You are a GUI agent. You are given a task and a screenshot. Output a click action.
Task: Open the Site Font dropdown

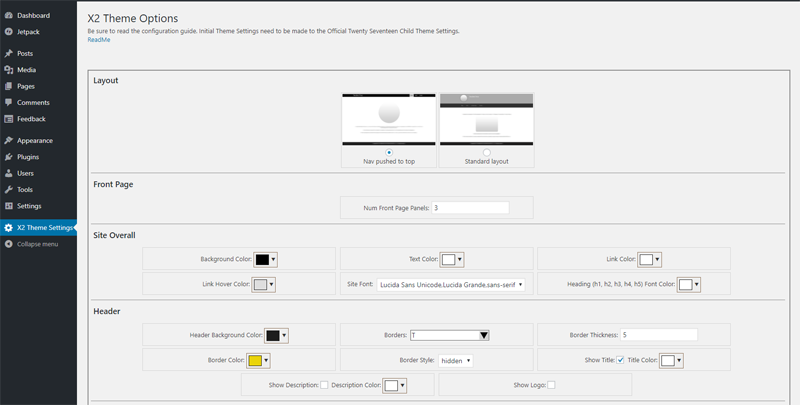pos(451,285)
